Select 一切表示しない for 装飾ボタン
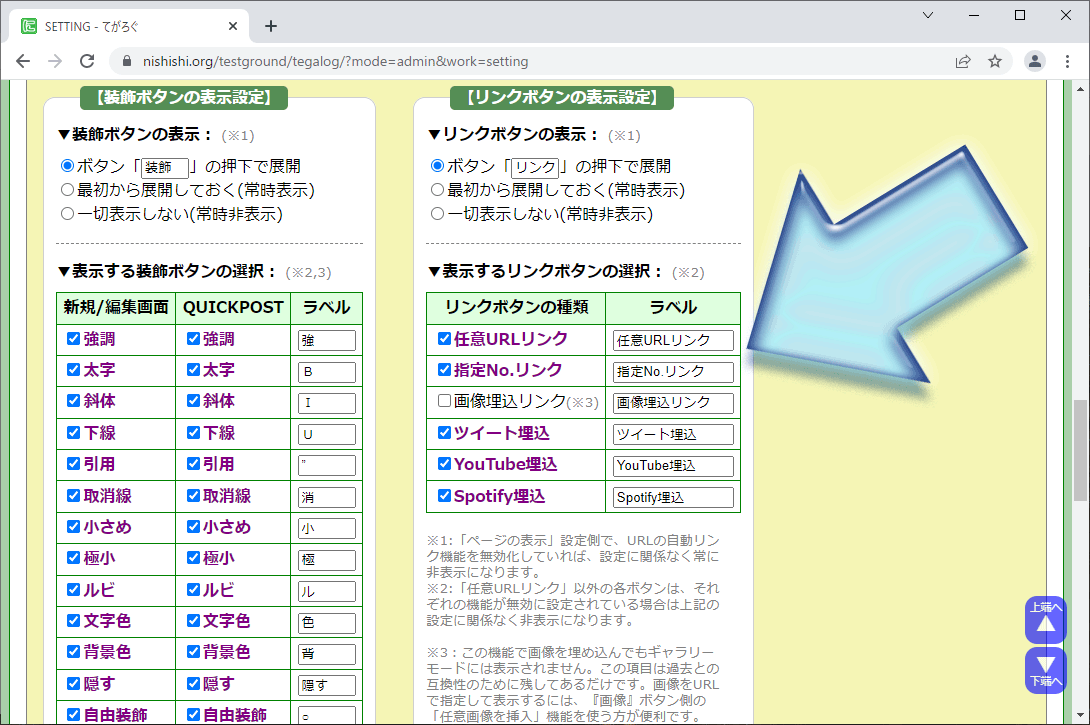Viewport: 1090px width, 725px height. [67, 213]
